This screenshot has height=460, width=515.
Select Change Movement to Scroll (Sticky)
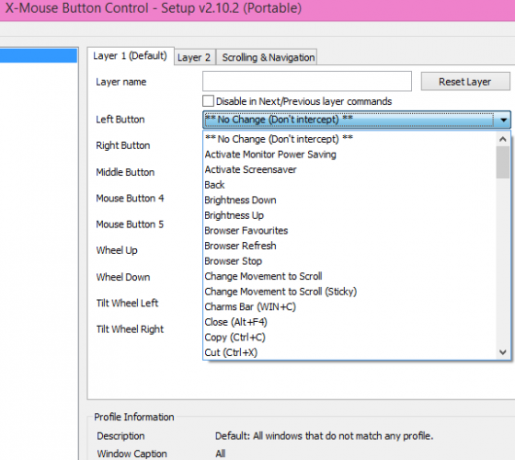(350, 292)
